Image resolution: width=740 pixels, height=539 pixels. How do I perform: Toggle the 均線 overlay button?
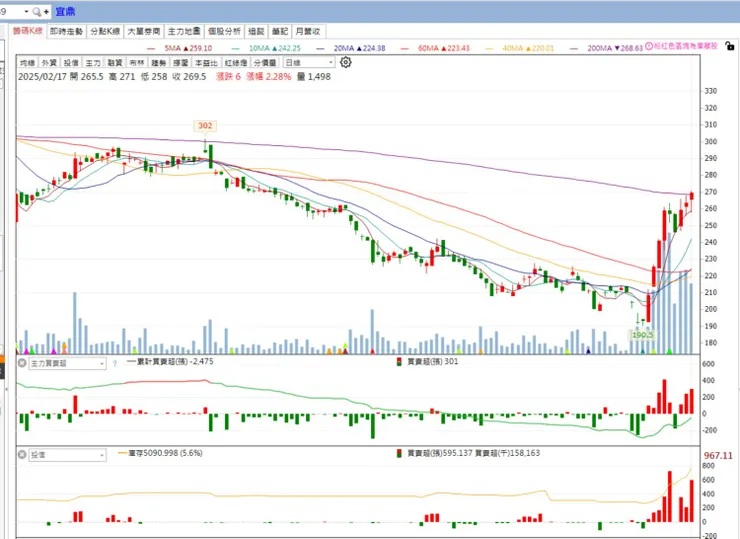coord(27,63)
